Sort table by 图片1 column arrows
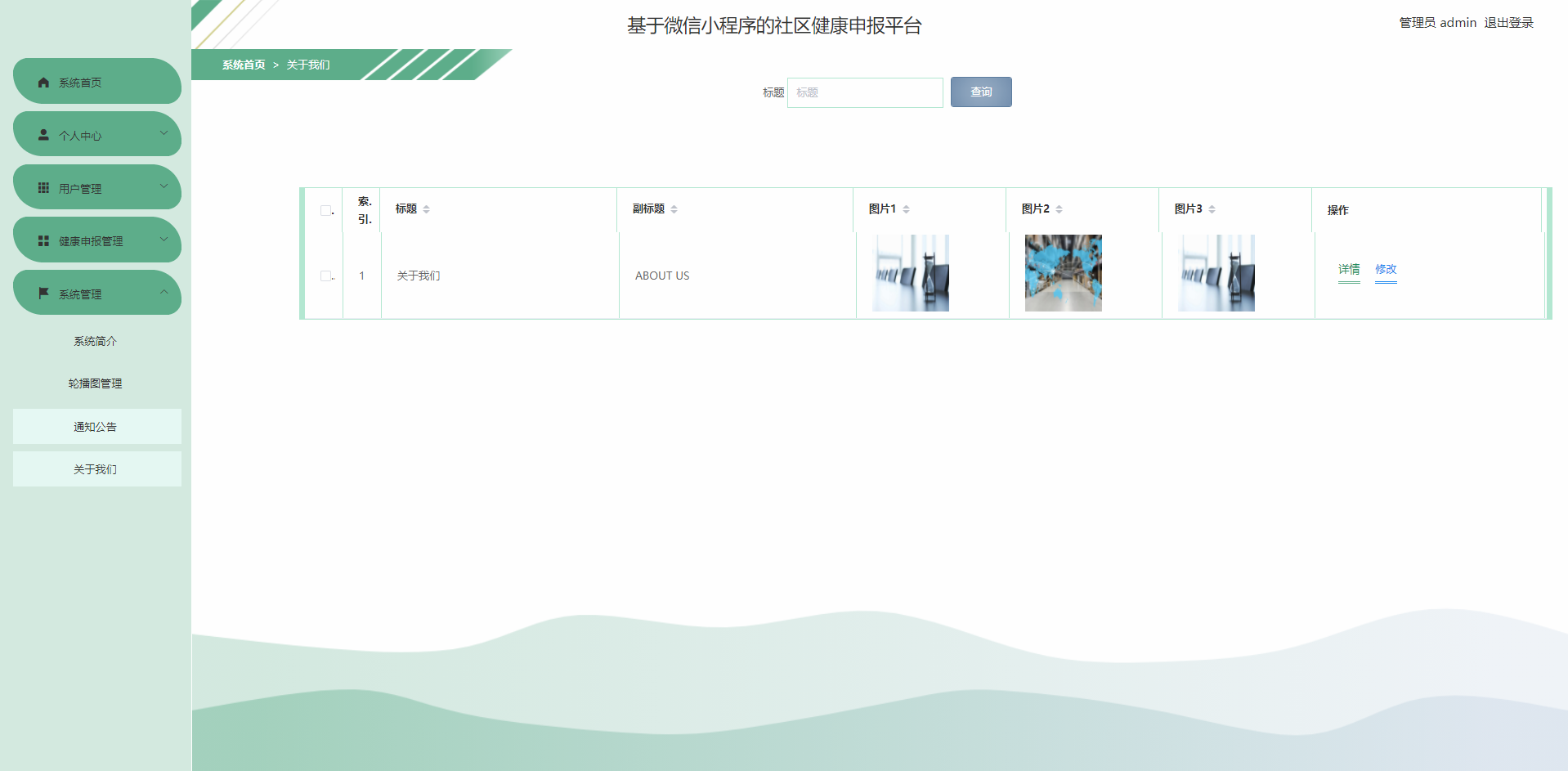 906,209
